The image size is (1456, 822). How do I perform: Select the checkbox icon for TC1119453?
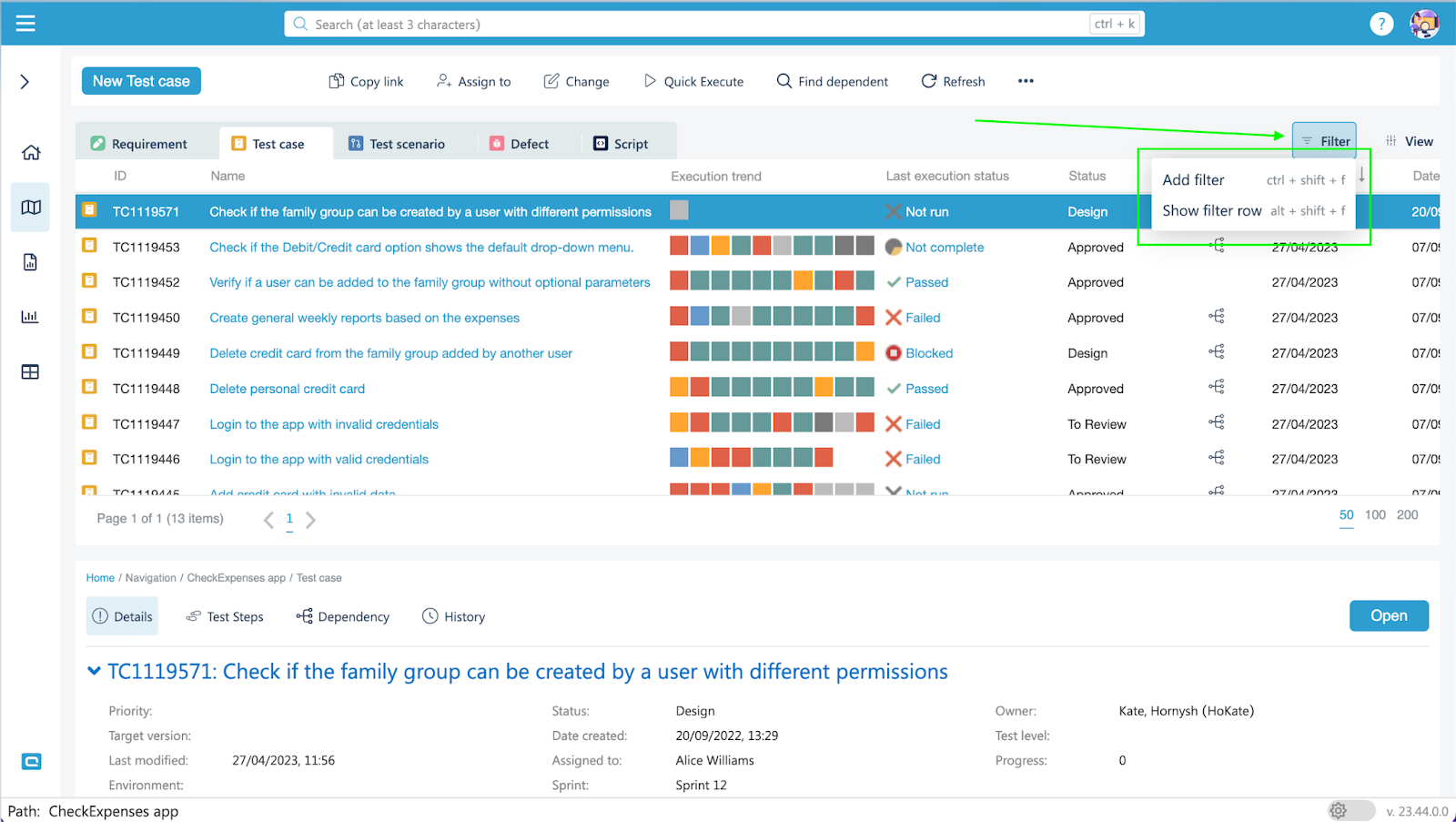click(90, 246)
